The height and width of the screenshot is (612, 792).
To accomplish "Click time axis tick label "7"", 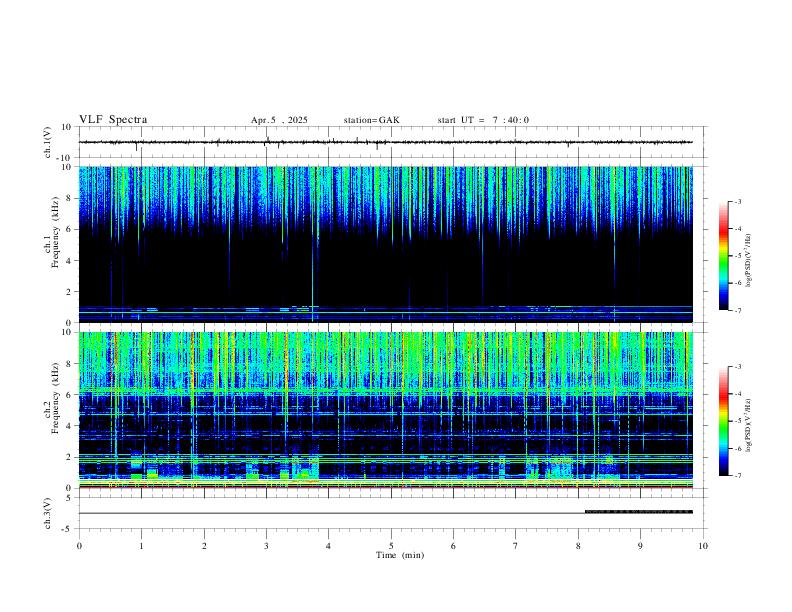I will pos(516,546).
